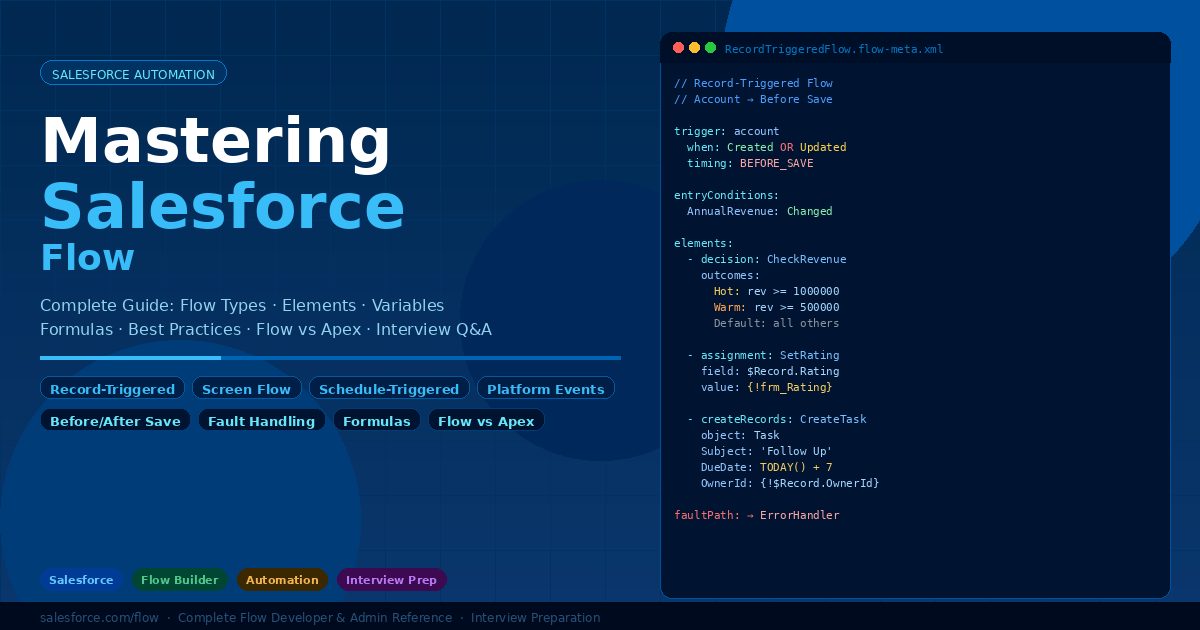Select the Record-Triggered topic pill

coord(112,389)
